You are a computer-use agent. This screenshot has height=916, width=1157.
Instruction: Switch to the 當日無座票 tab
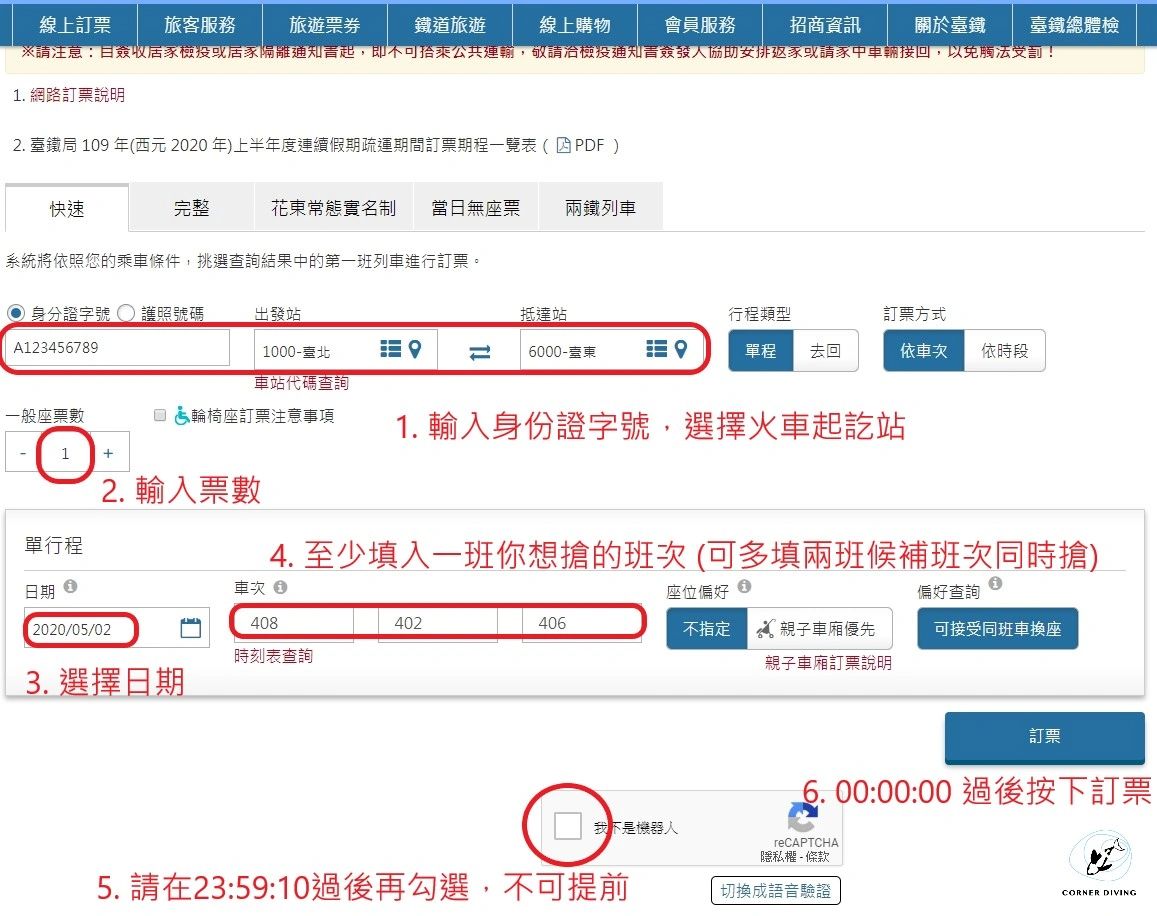[x=476, y=208]
